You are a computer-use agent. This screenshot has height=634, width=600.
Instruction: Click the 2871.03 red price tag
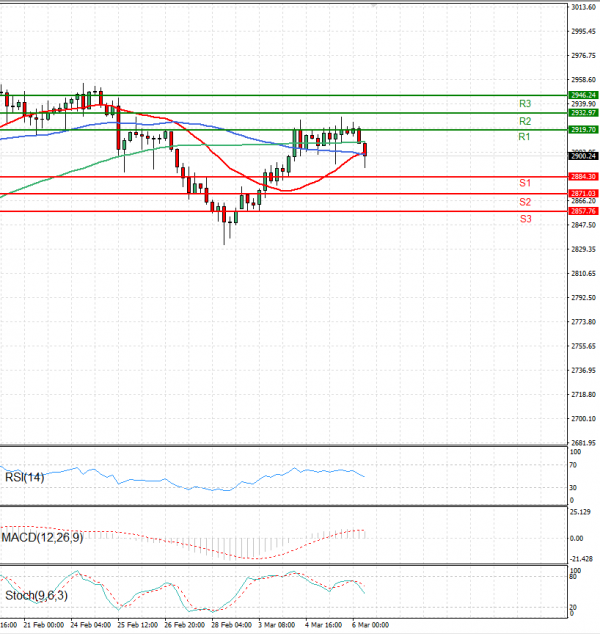tap(583, 193)
